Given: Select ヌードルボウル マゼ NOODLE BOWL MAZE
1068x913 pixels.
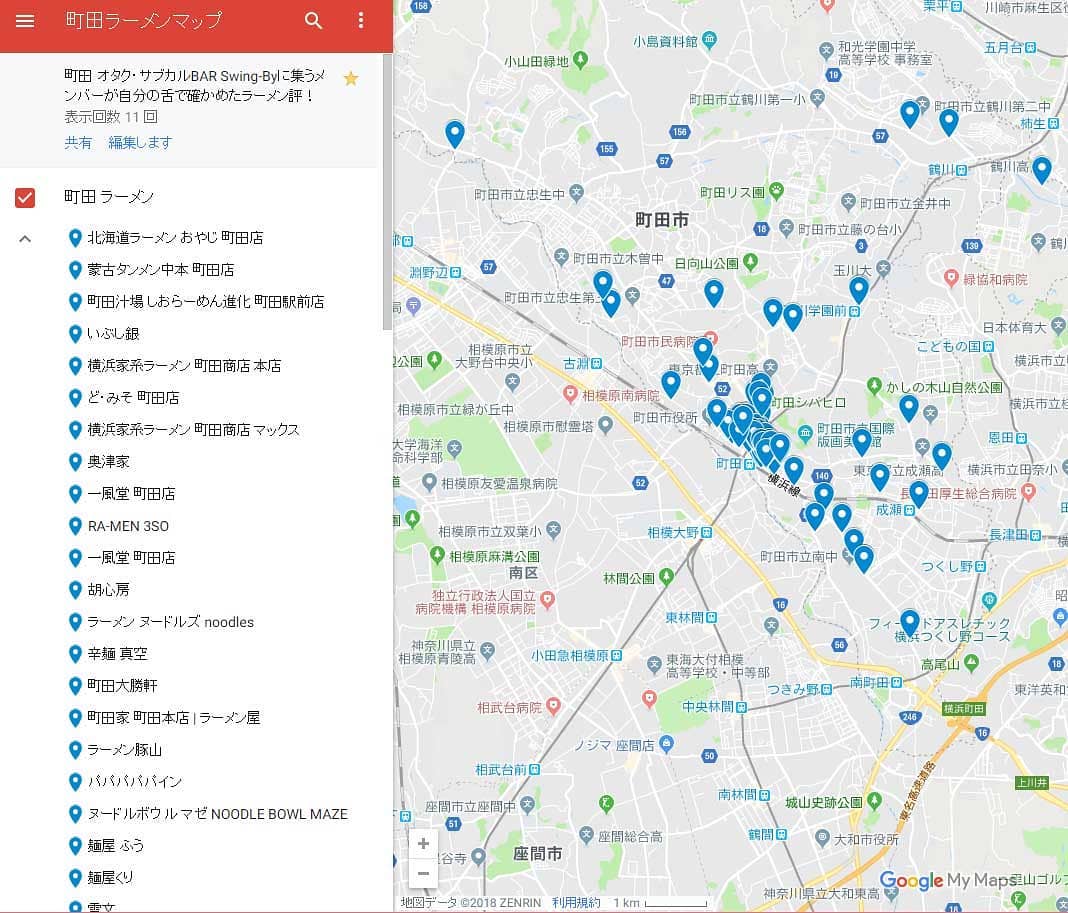Looking at the screenshot, I should [217, 814].
